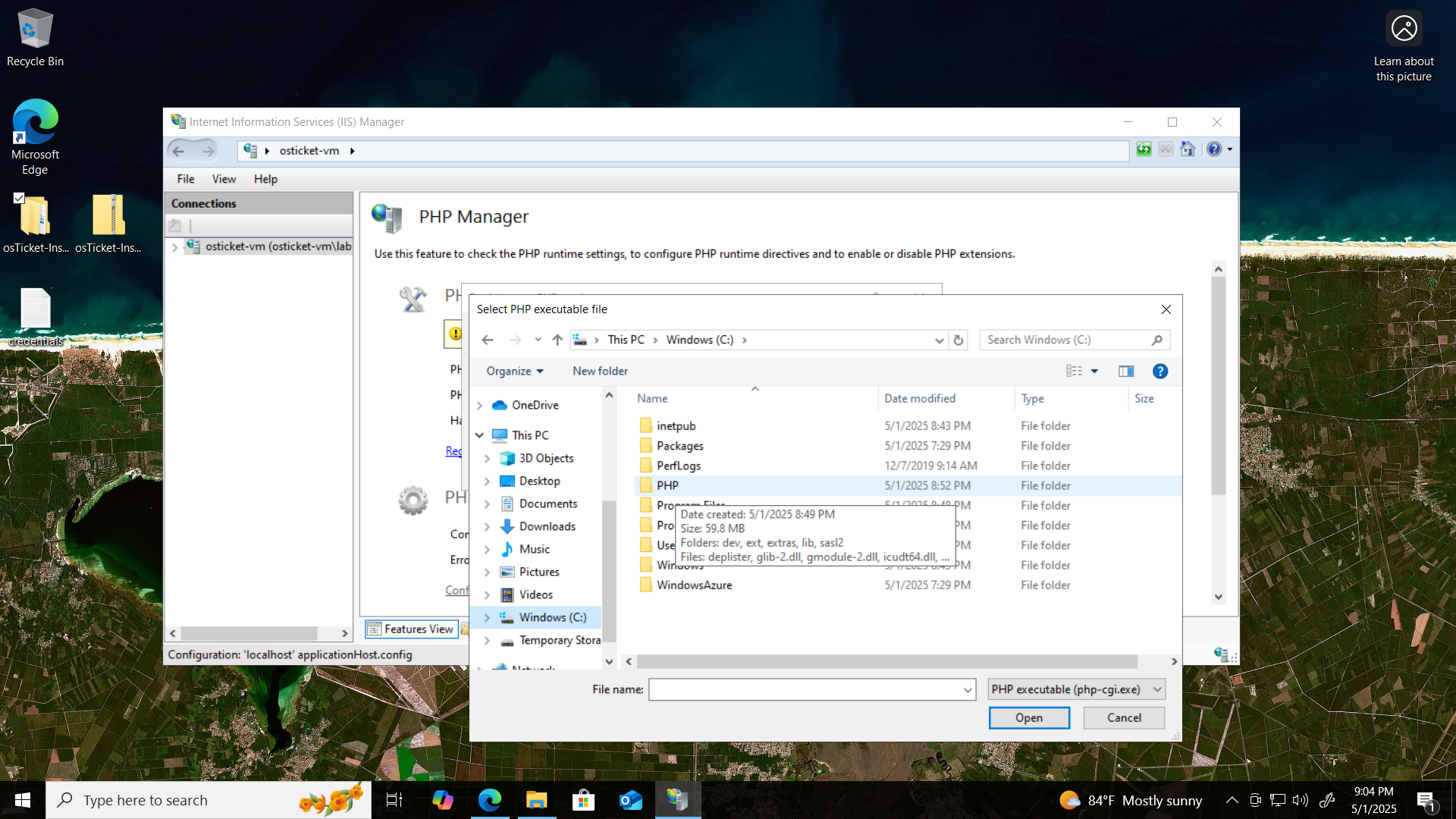This screenshot has width=1456, height=819.
Task: Sort by the Name column header
Action: [x=652, y=399]
